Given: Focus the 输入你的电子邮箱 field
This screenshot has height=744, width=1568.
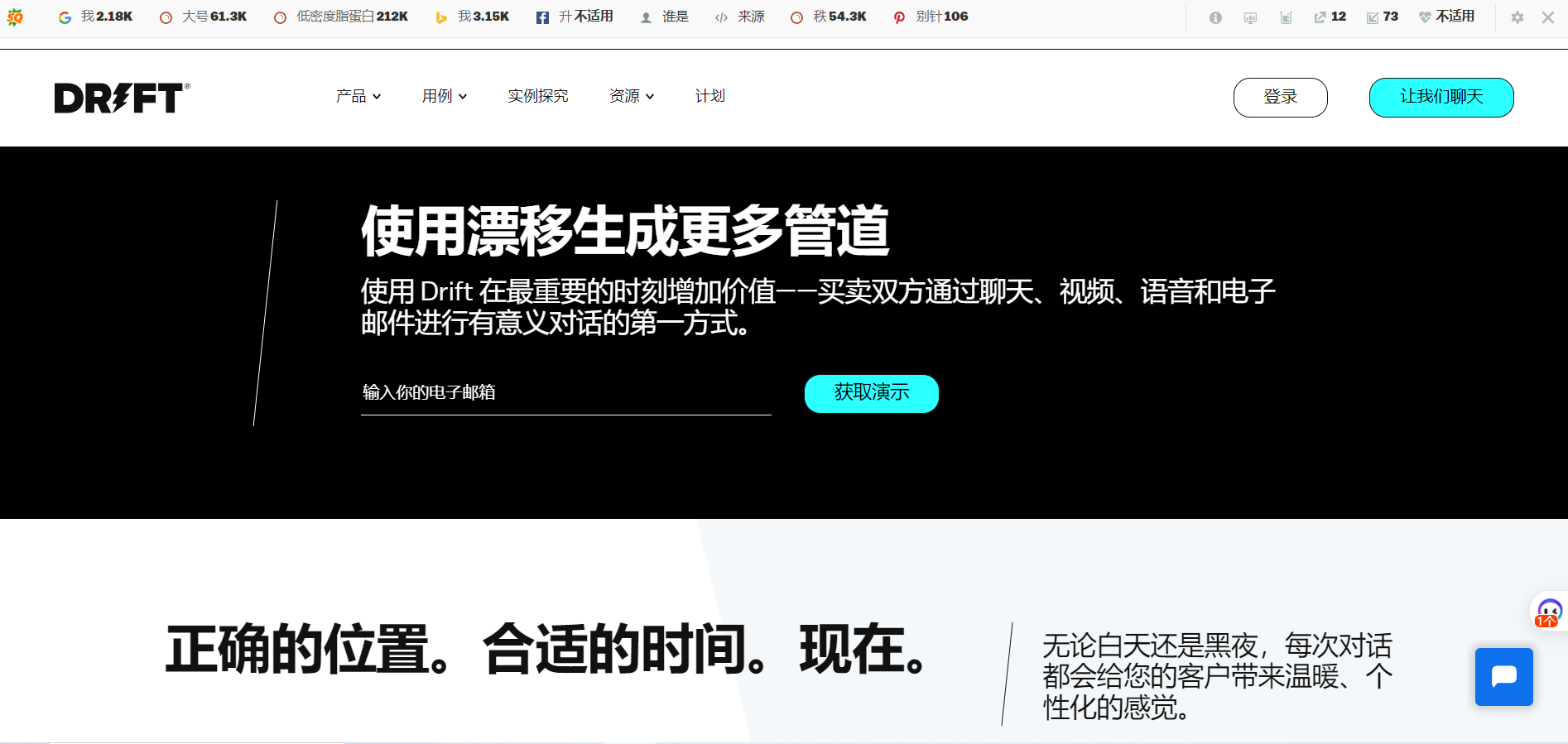Looking at the screenshot, I should pyautogui.click(x=566, y=393).
